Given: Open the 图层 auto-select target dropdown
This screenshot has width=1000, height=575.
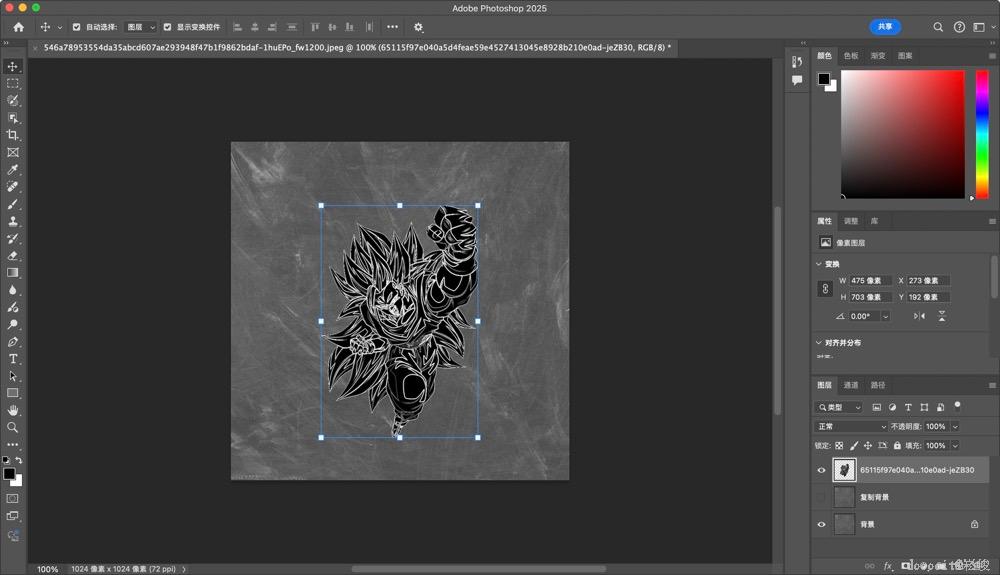Looking at the screenshot, I should pyautogui.click(x=140, y=27).
